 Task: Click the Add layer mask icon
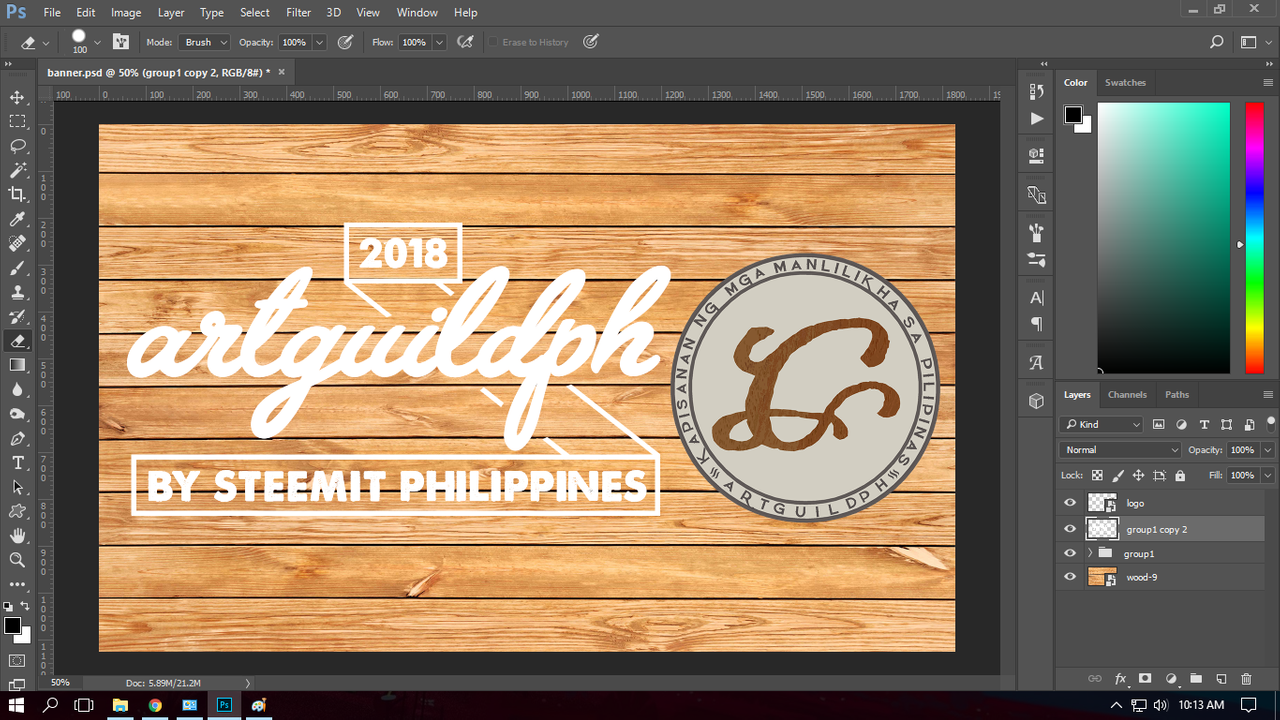1145,679
